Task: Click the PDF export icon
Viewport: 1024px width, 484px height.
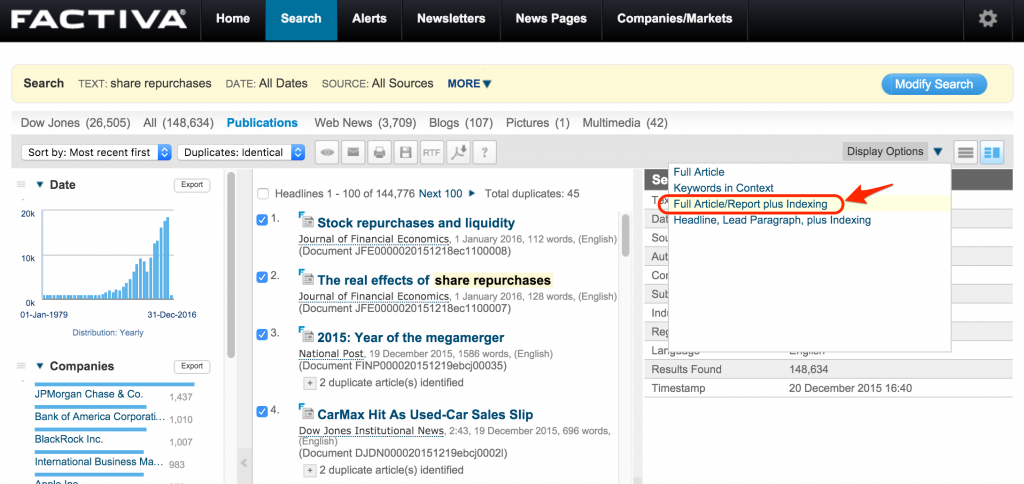Action: click(x=457, y=153)
